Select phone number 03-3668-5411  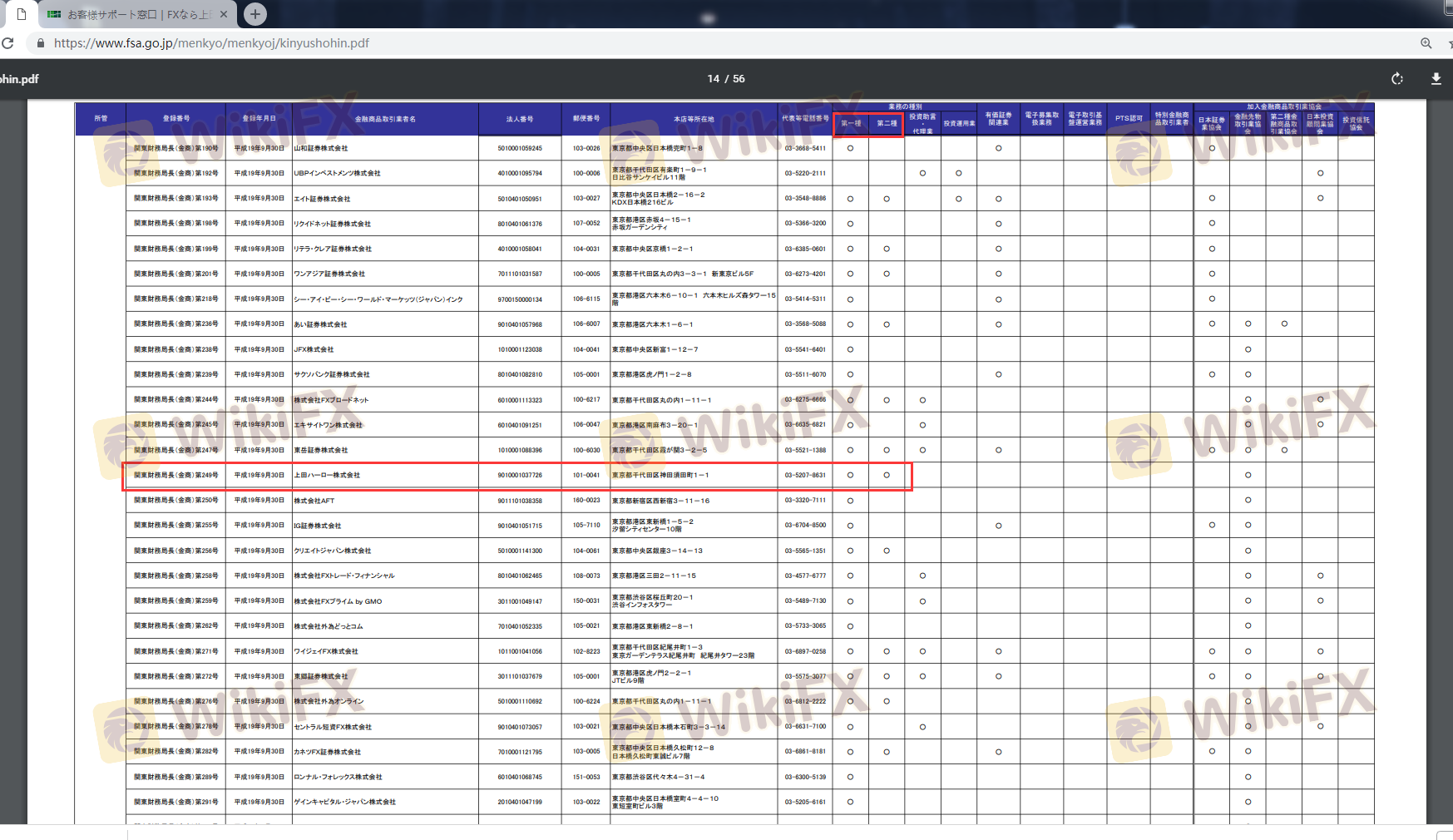click(805, 148)
